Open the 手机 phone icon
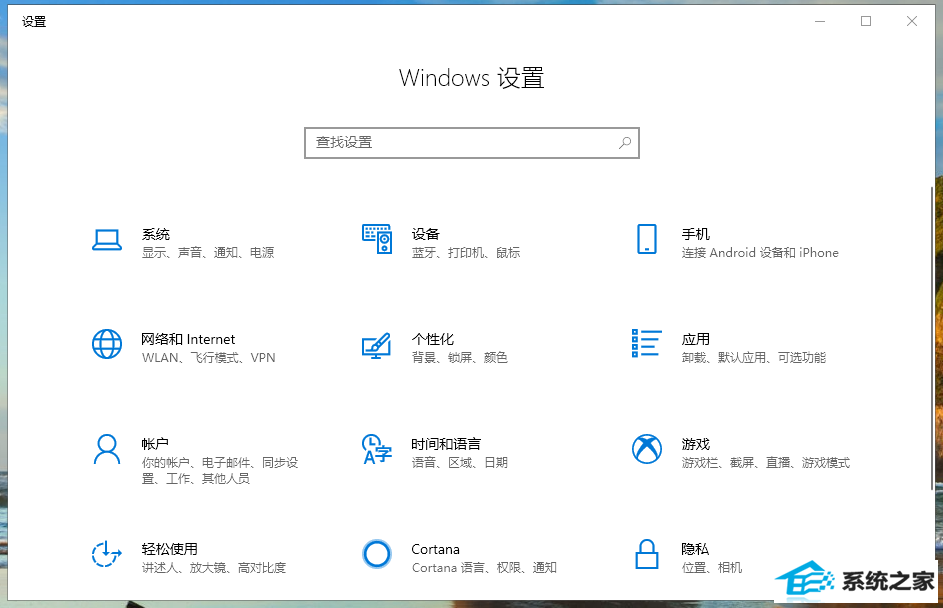Image resolution: width=943 pixels, height=608 pixels. click(x=647, y=239)
